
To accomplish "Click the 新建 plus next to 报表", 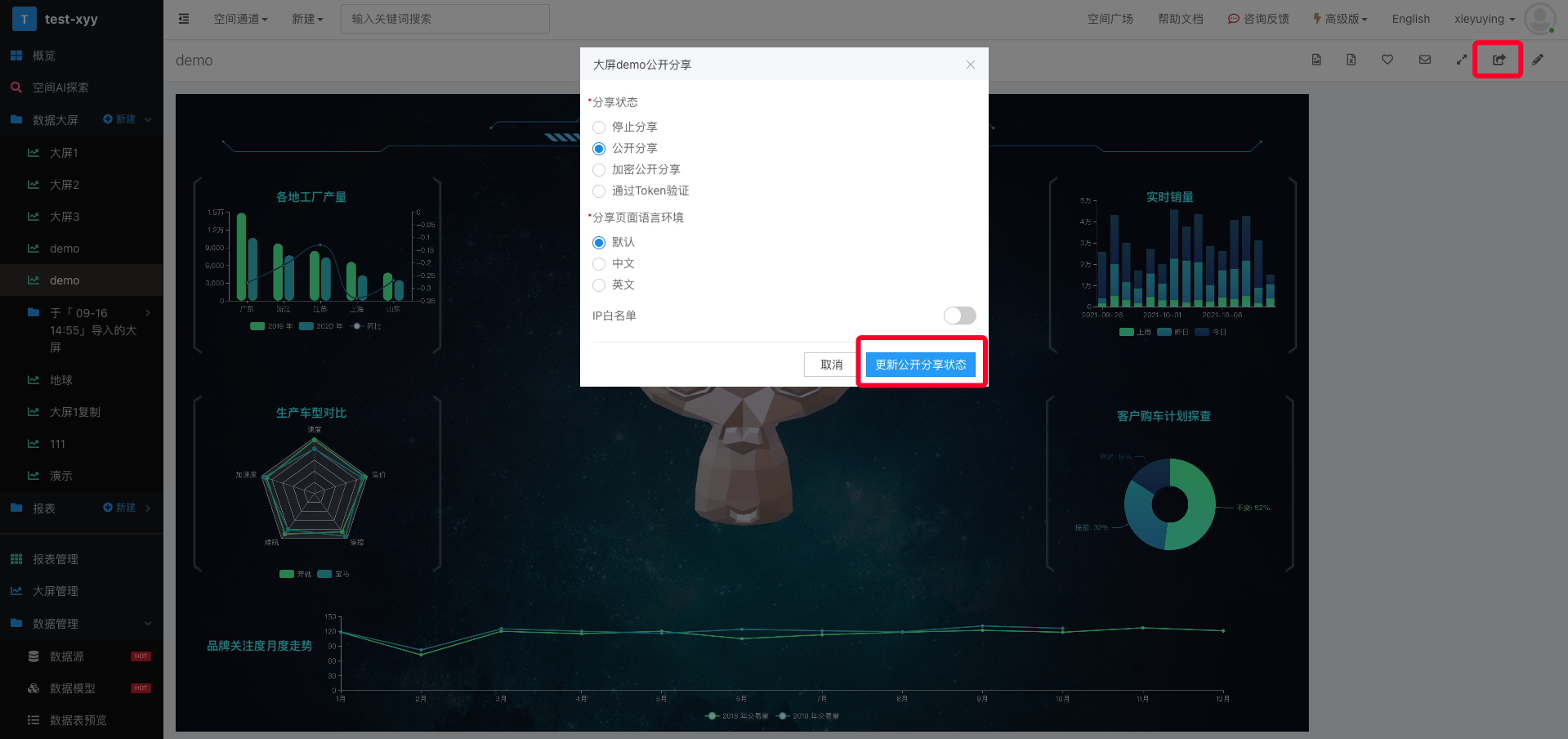I will click(x=119, y=508).
